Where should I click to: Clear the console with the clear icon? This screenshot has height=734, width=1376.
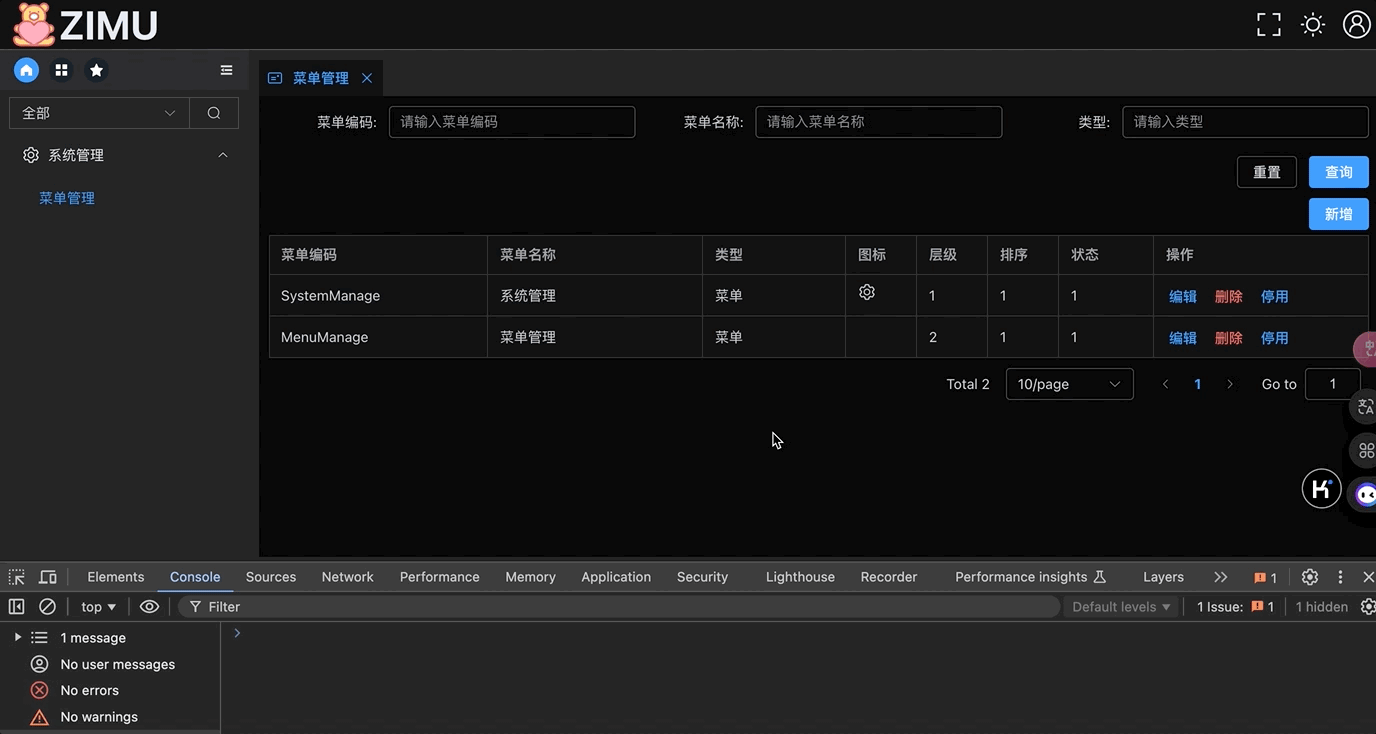(47, 607)
